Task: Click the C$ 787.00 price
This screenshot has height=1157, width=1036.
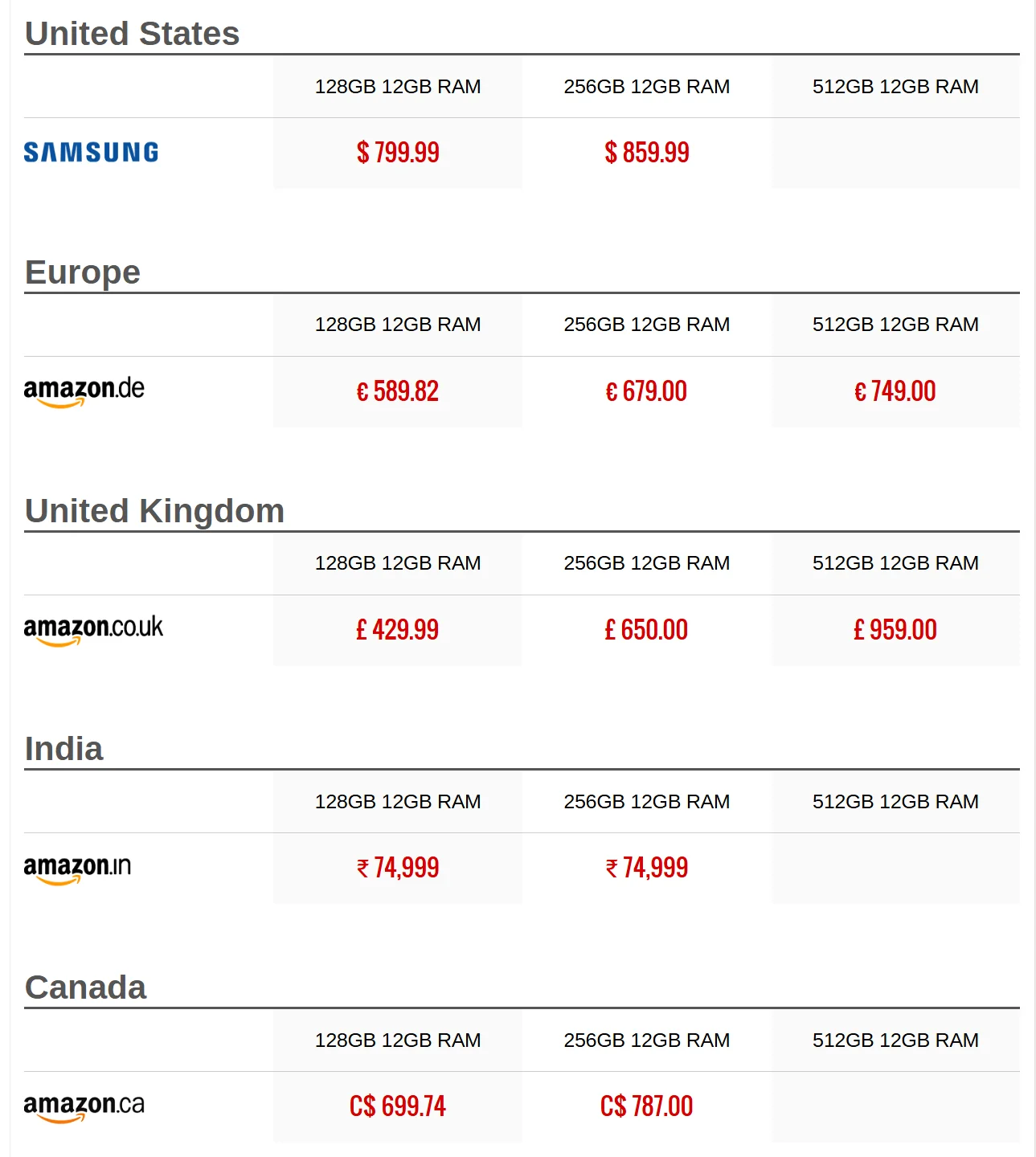Action: click(x=647, y=1106)
